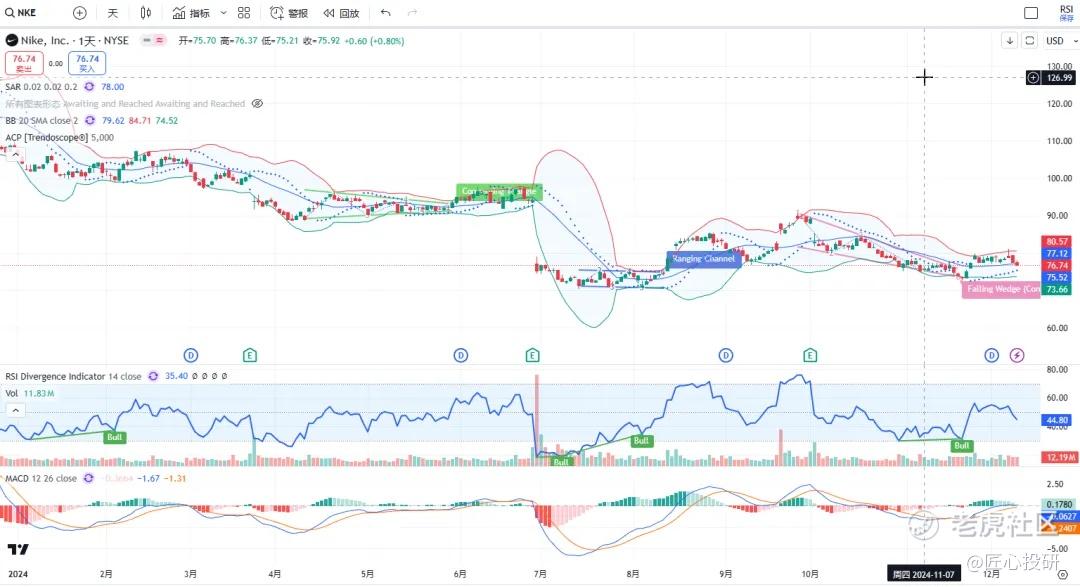Click the Bull label near August on RSI
The image size is (1080, 587).
pyautogui.click(x=641, y=440)
